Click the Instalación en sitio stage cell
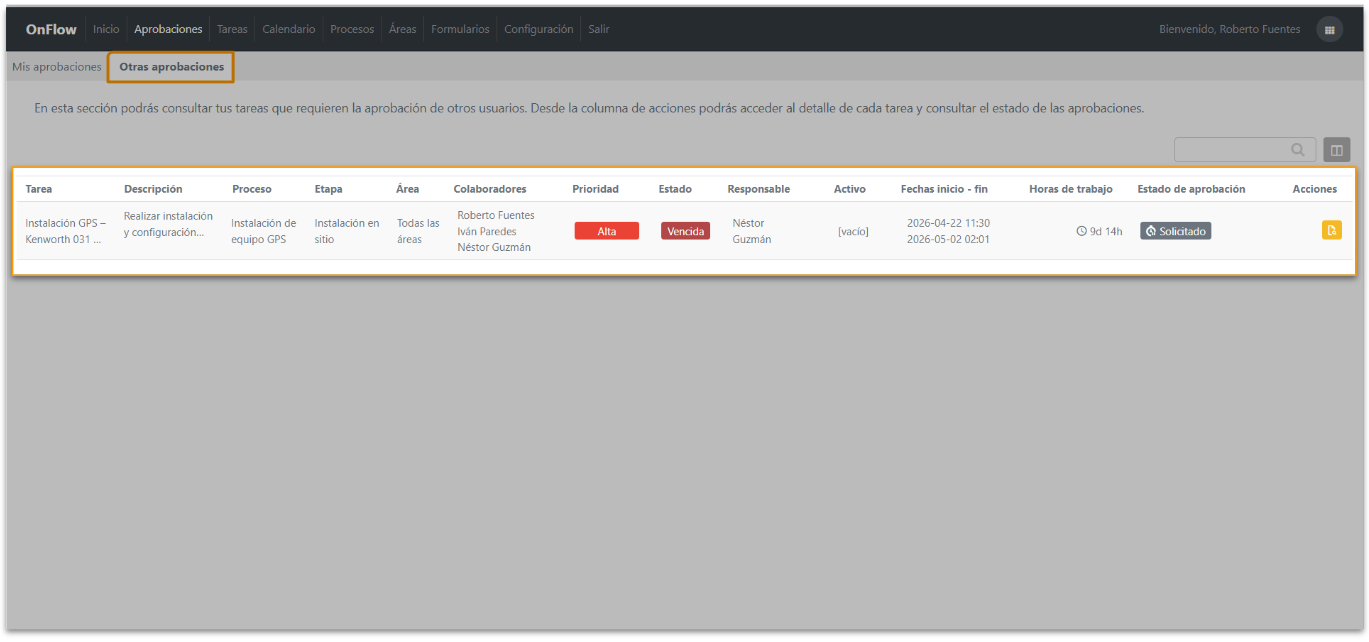Image resolution: width=1369 pixels, height=642 pixels. [x=347, y=231]
